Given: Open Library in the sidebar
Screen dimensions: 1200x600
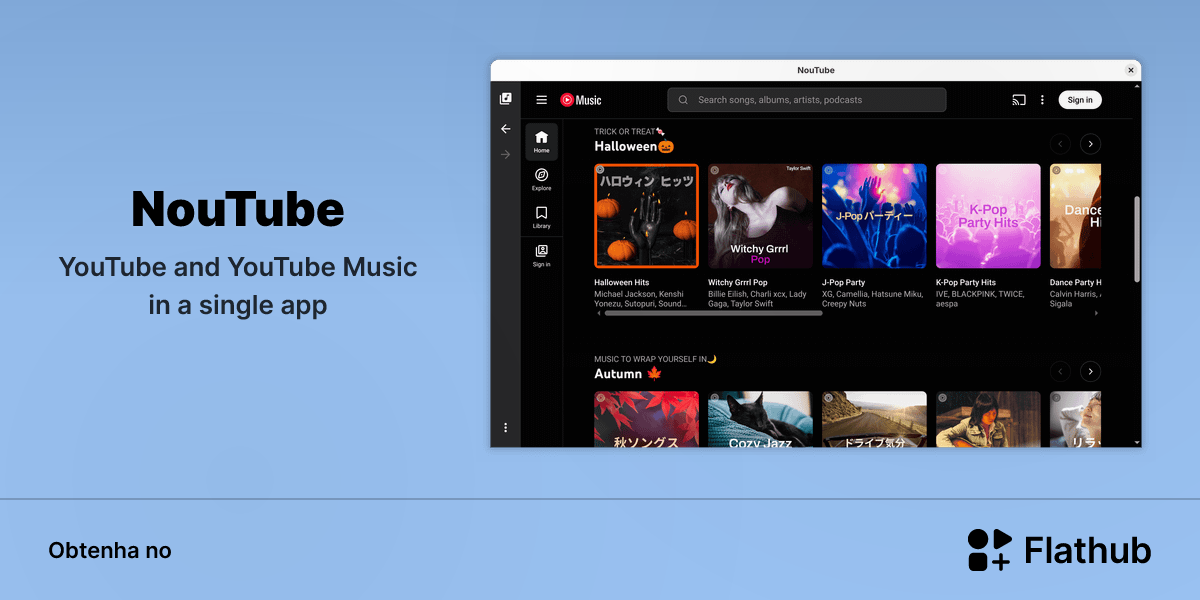Looking at the screenshot, I should pos(541,218).
